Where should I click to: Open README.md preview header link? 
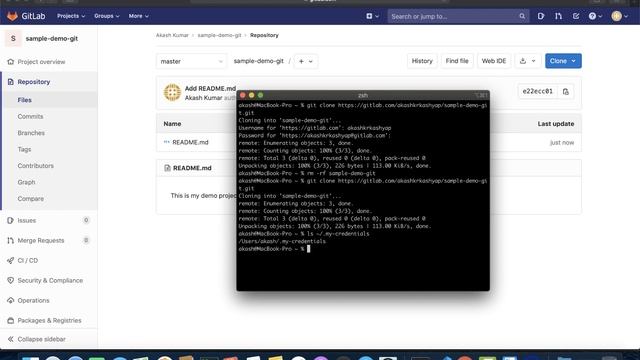(192, 168)
